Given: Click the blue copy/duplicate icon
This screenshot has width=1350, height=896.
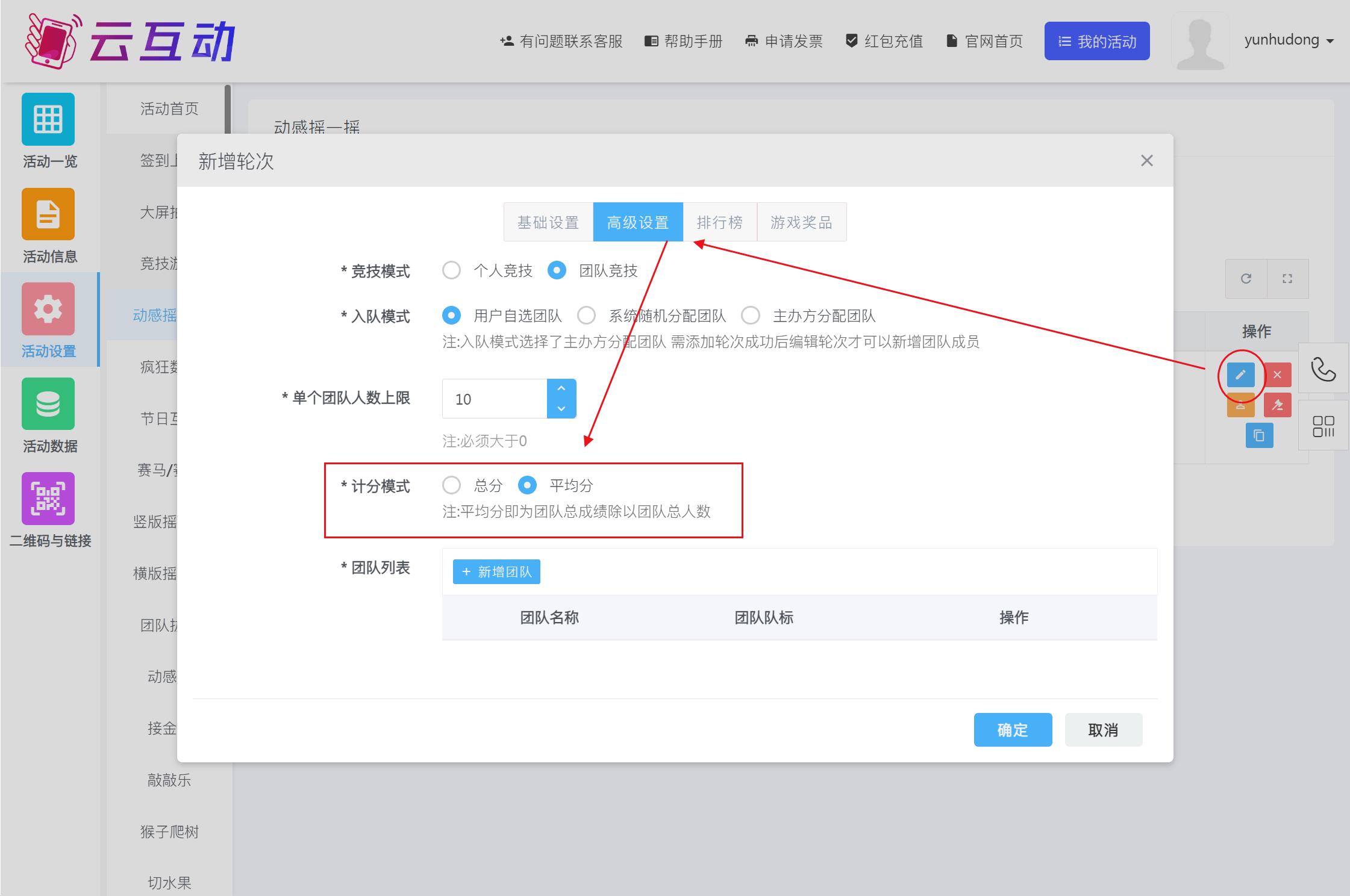Looking at the screenshot, I should [1259, 435].
